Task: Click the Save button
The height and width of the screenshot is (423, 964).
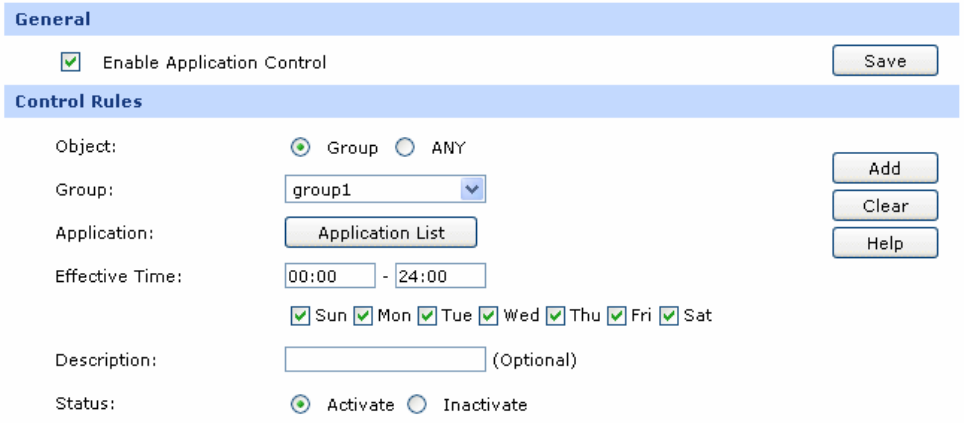Action: pos(884,62)
